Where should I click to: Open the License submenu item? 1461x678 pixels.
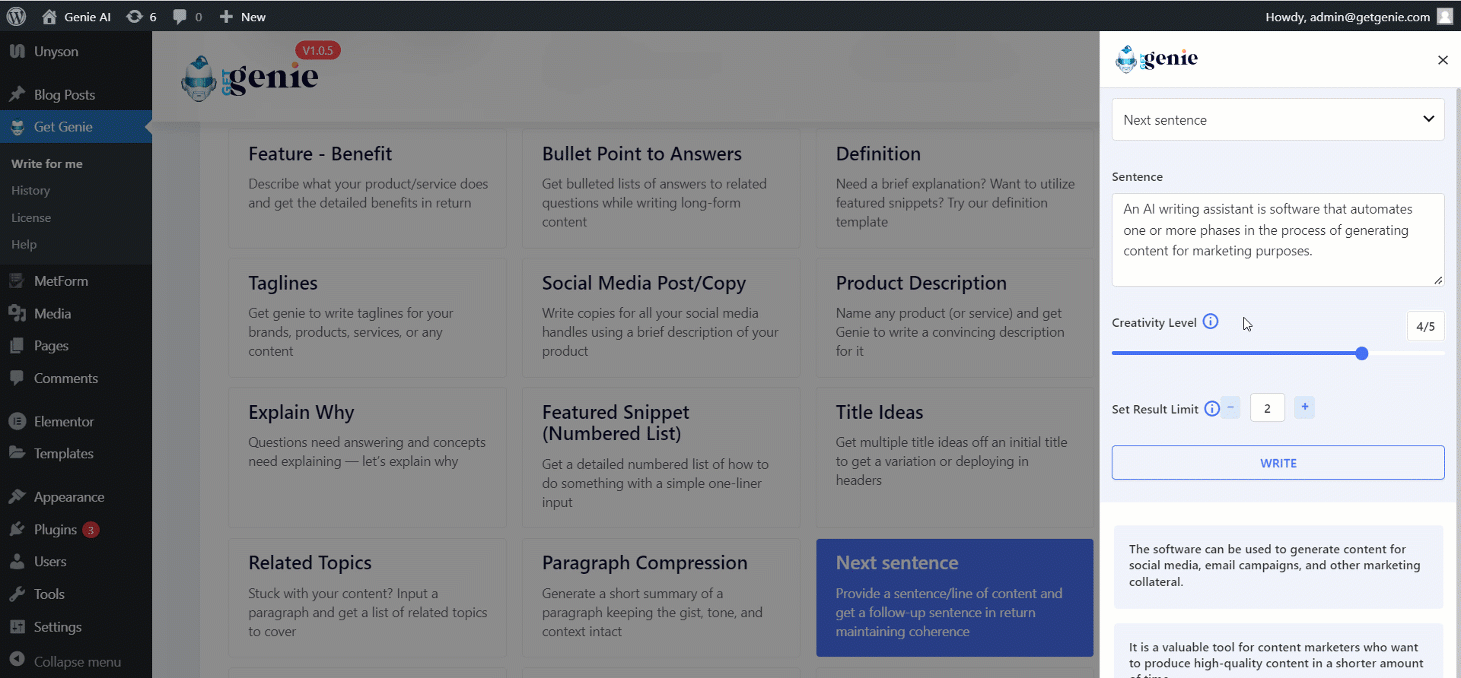[x=31, y=217]
